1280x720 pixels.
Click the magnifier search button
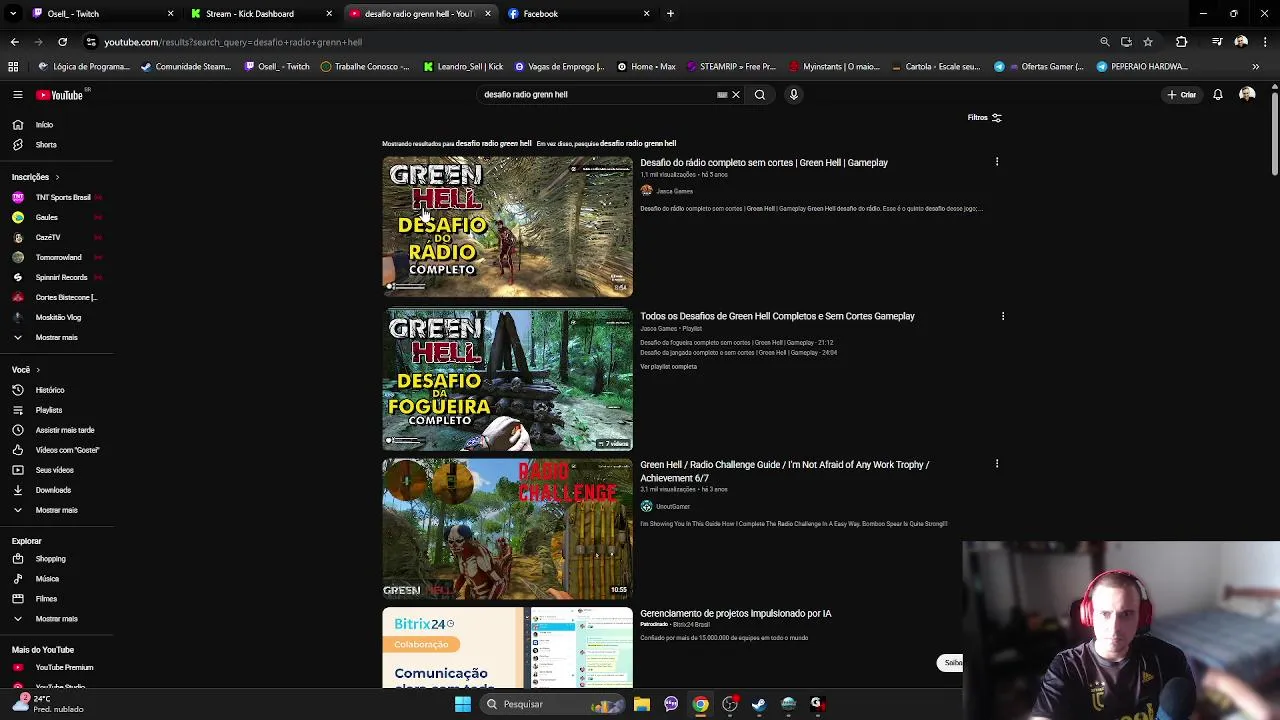pyautogui.click(x=760, y=95)
